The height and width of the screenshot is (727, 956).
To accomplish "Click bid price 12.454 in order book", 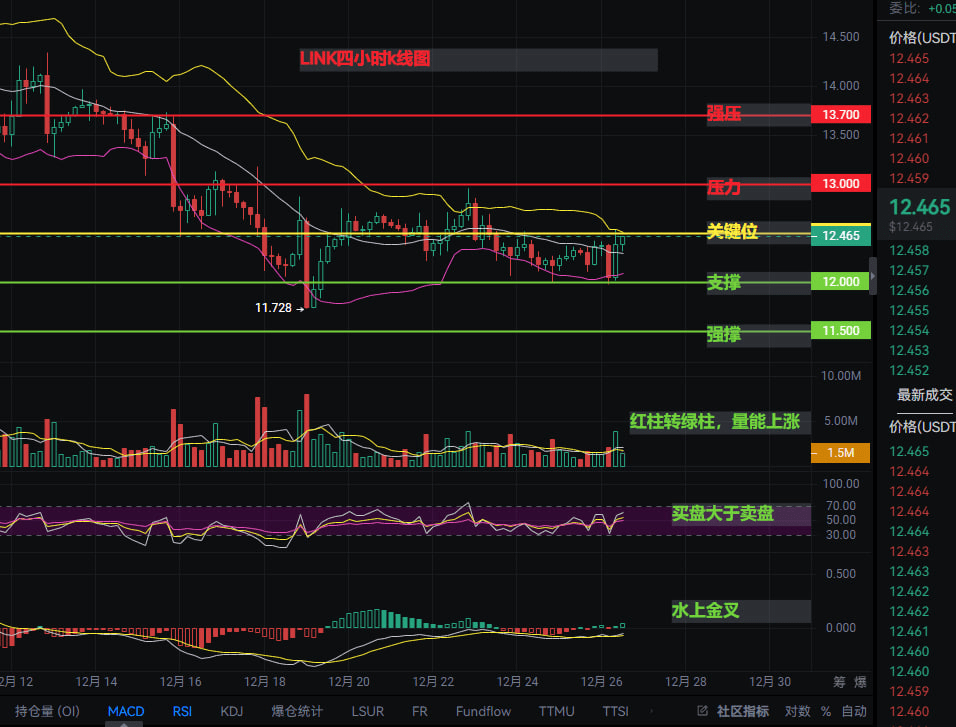I will pyautogui.click(x=909, y=331).
